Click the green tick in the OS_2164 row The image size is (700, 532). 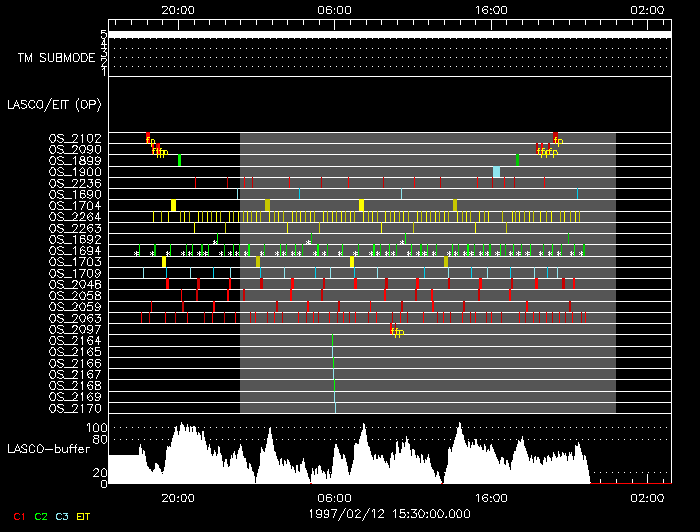pos(333,342)
